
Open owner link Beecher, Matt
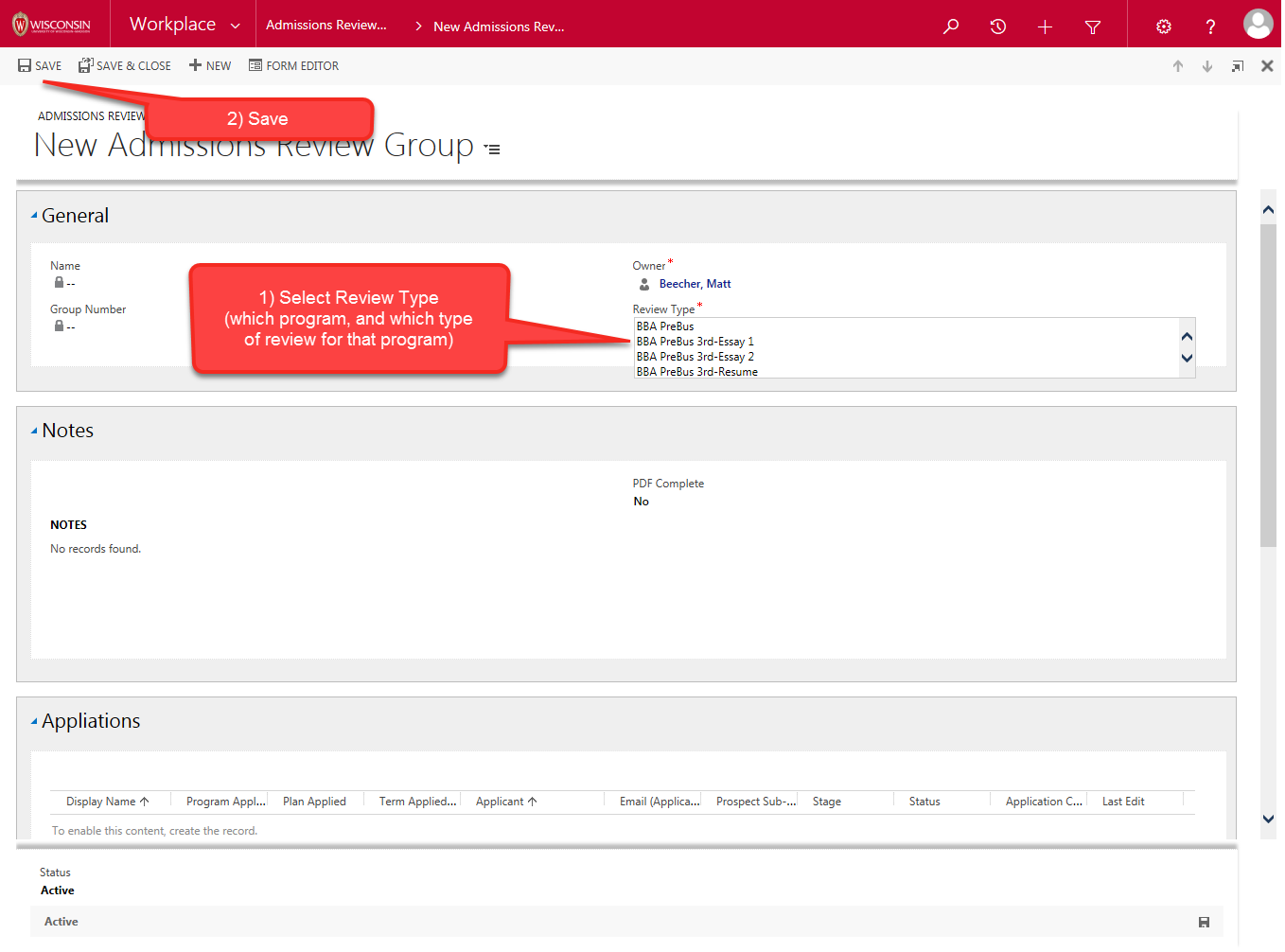pyautogui.click(x=695, y=284)
